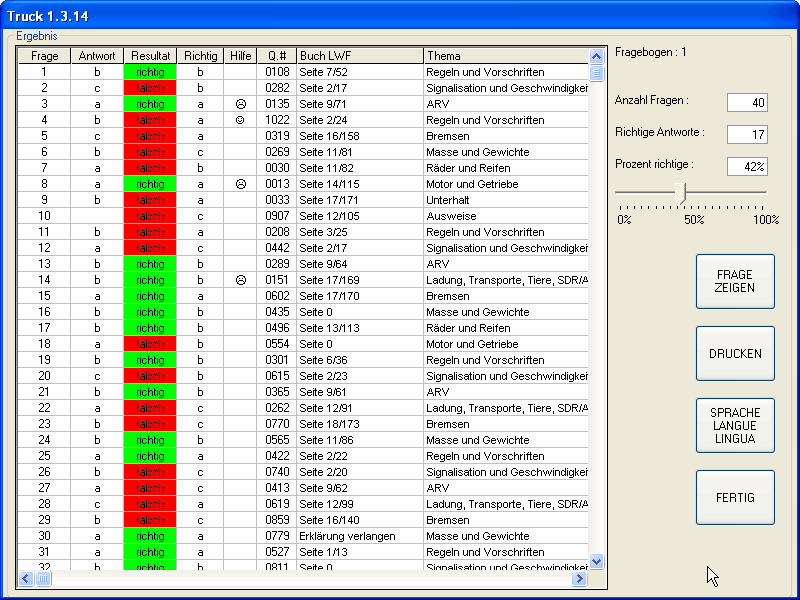Image resolution: width=800 pixels, height=600 pixels.
Task: Finish by clicking FERTIG
Action: pyautogui.click(x=735, y=497)
